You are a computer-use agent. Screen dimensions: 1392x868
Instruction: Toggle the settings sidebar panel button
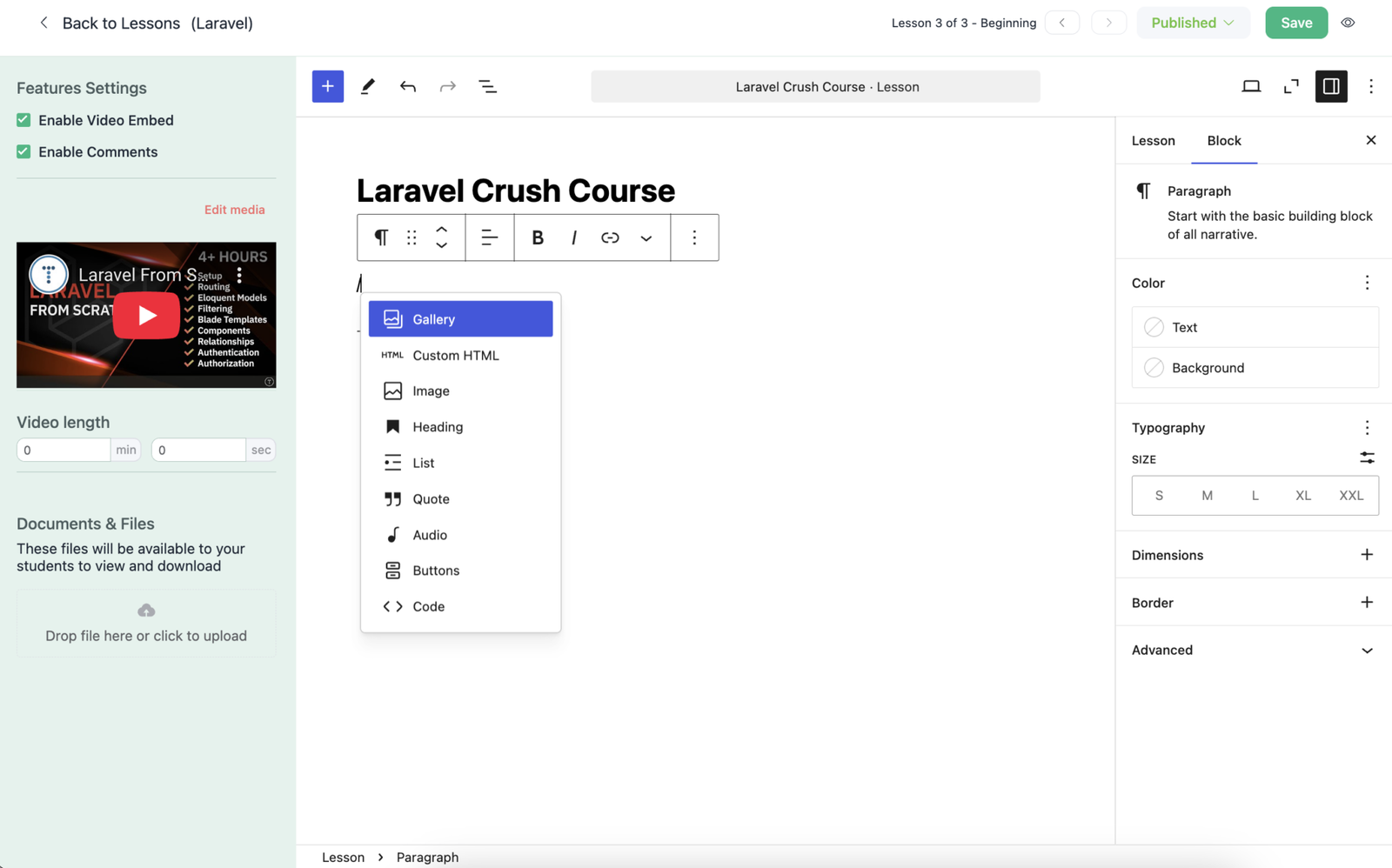tap(1330, 86)
